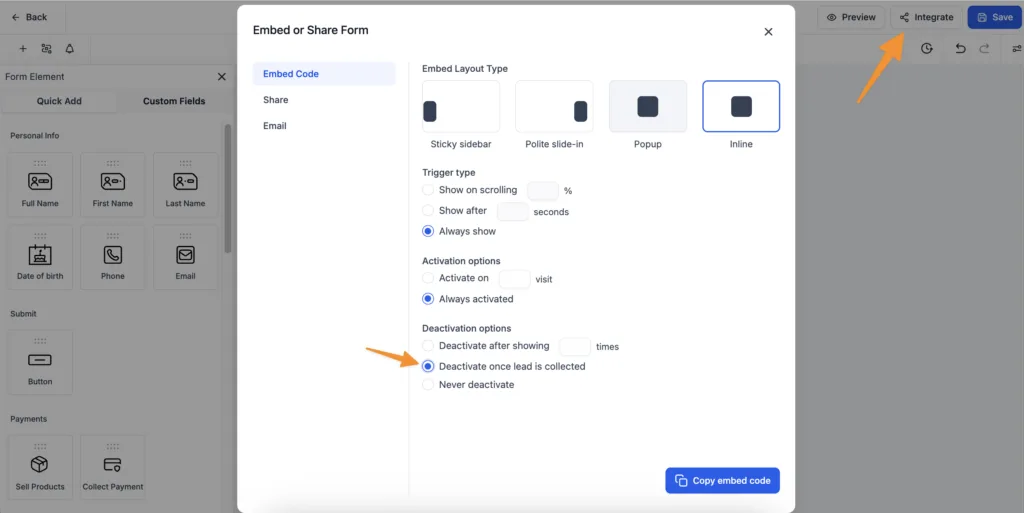Open version history clock icon
The height and width of the screenshot is (513, 1024).
[x=927, y=48]
